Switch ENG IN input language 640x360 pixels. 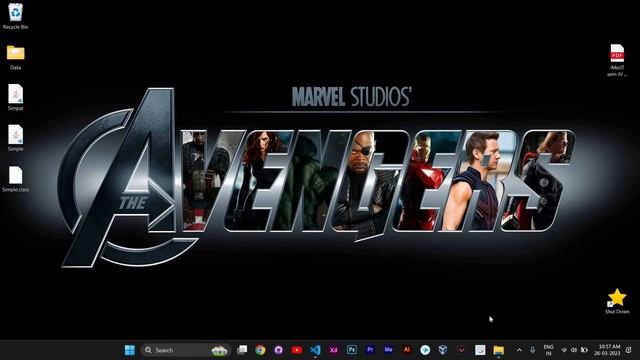pyautogui.click(x=548, y=350)
